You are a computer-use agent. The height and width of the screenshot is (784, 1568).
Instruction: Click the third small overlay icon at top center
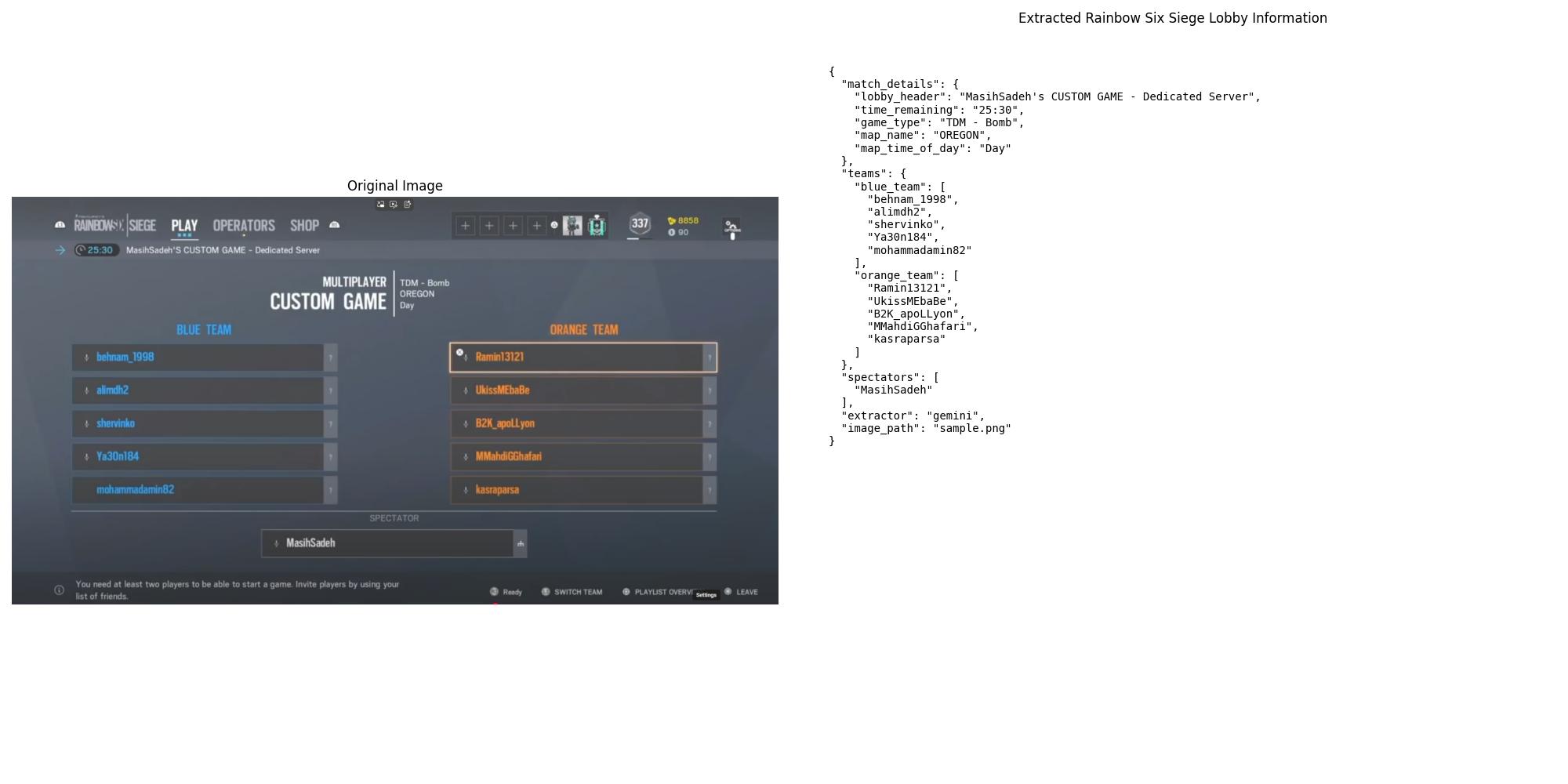coord(407,205)
